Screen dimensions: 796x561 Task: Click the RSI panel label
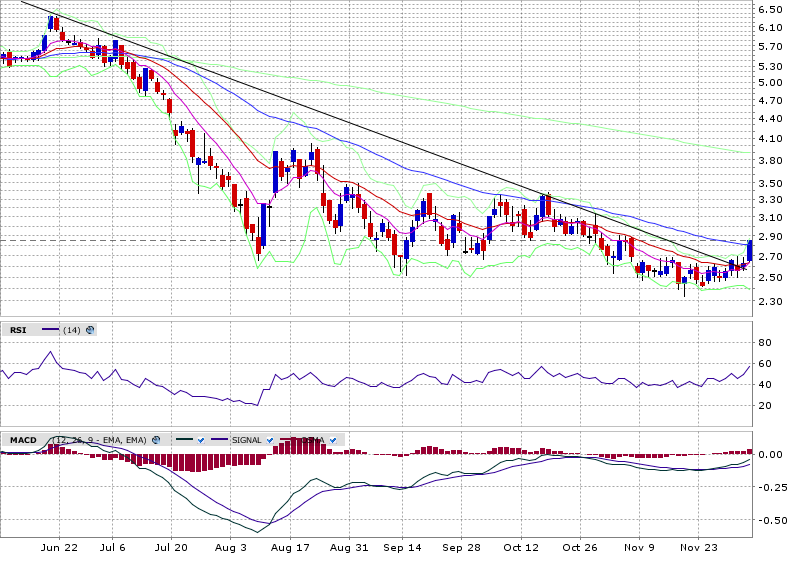[18, 330]
